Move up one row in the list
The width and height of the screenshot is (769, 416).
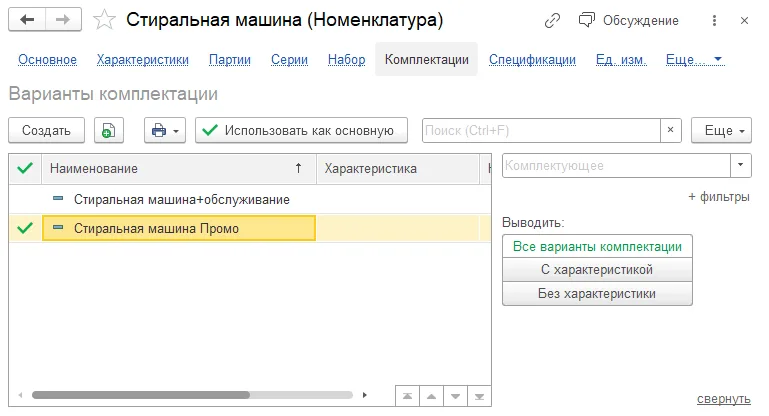point(432,396)
